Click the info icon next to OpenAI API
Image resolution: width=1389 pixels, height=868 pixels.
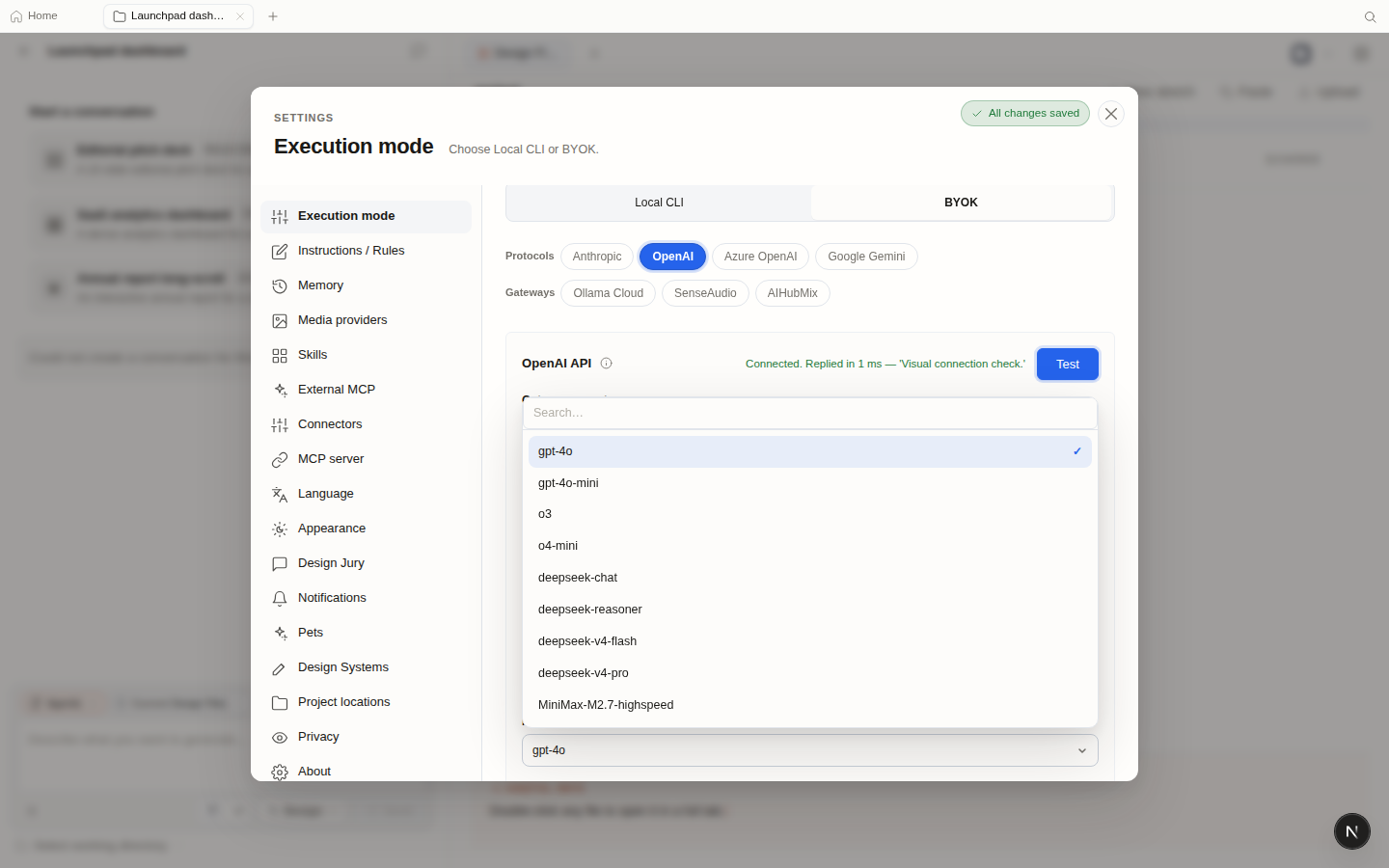click(607, 364)
